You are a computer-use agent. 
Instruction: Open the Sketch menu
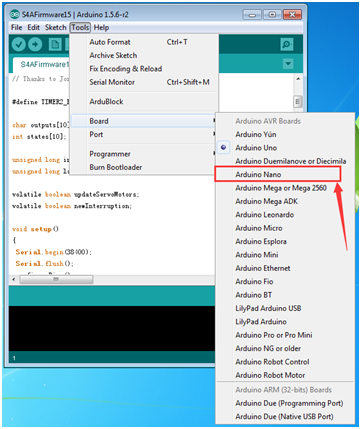coord(56,28)
